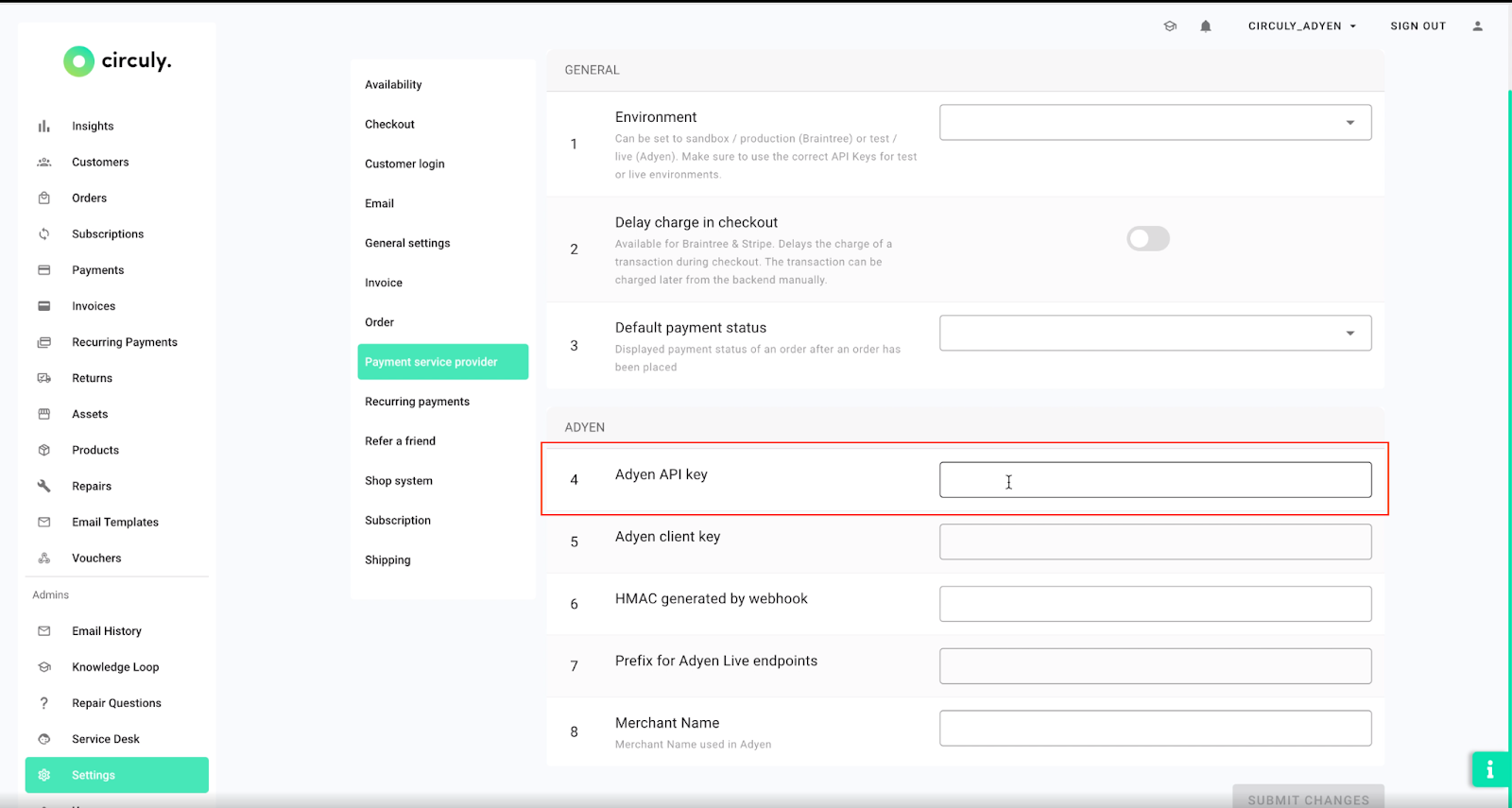
Task: Click the Assets icon in sidebar
Action: point(43,414)
